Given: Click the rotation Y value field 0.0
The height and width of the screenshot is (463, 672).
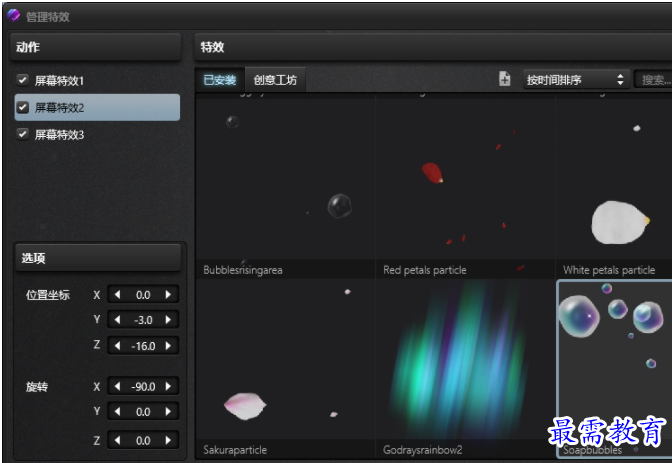Looking at the screenshot, I should tap(143, 412).
